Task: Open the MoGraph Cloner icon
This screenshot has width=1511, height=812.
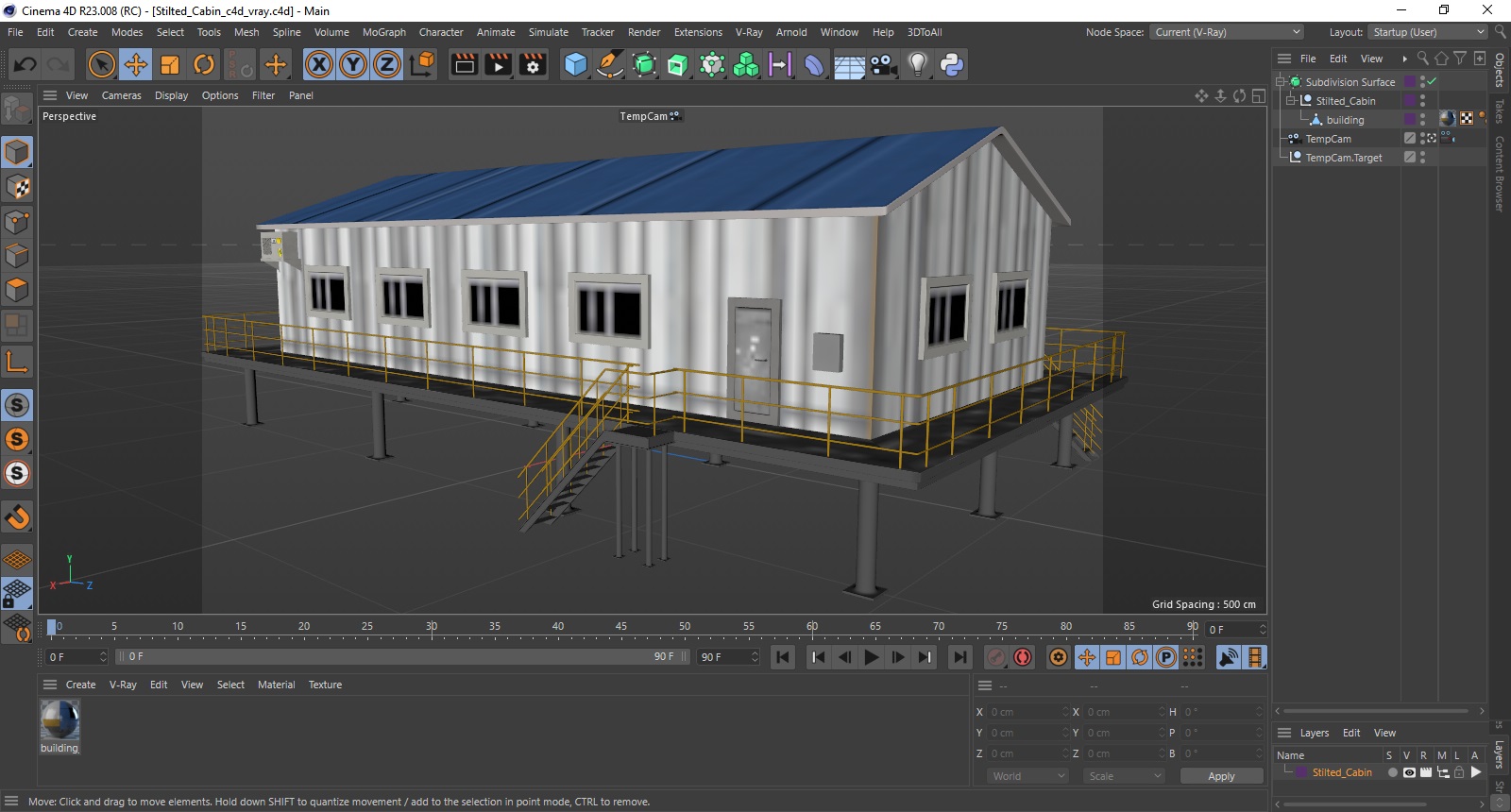Action: click(746, 64)
